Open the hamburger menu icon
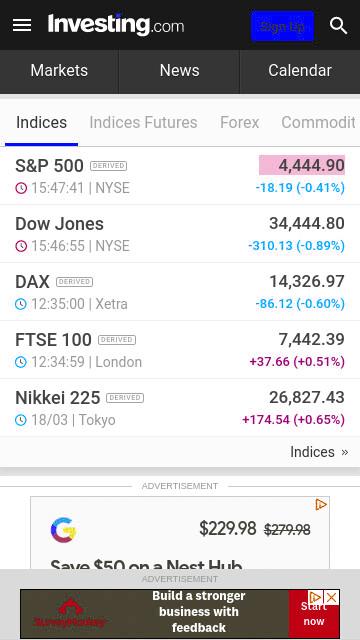 [22, 25]
